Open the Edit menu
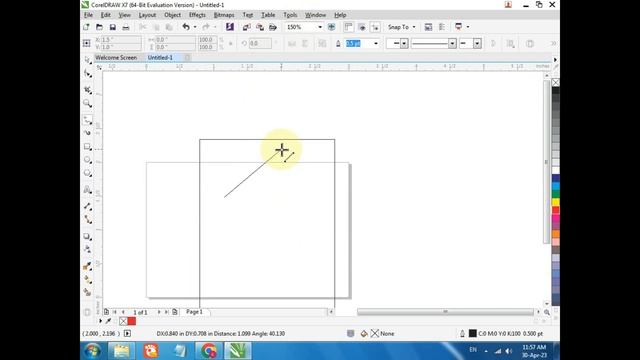This screenshot has height=360, width=640. [x=106, y=15]
